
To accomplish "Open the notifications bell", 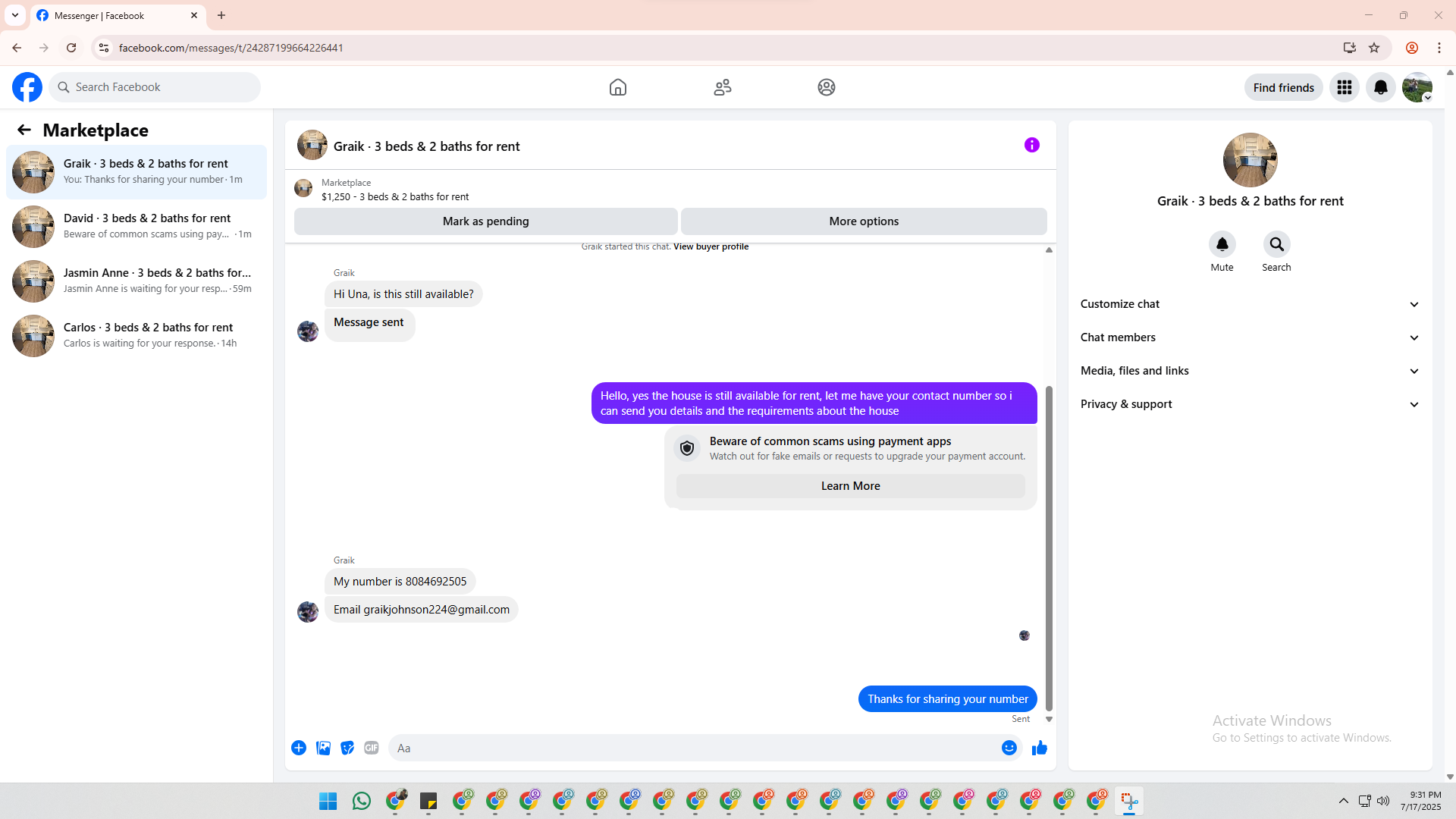I will [1381, 87].
